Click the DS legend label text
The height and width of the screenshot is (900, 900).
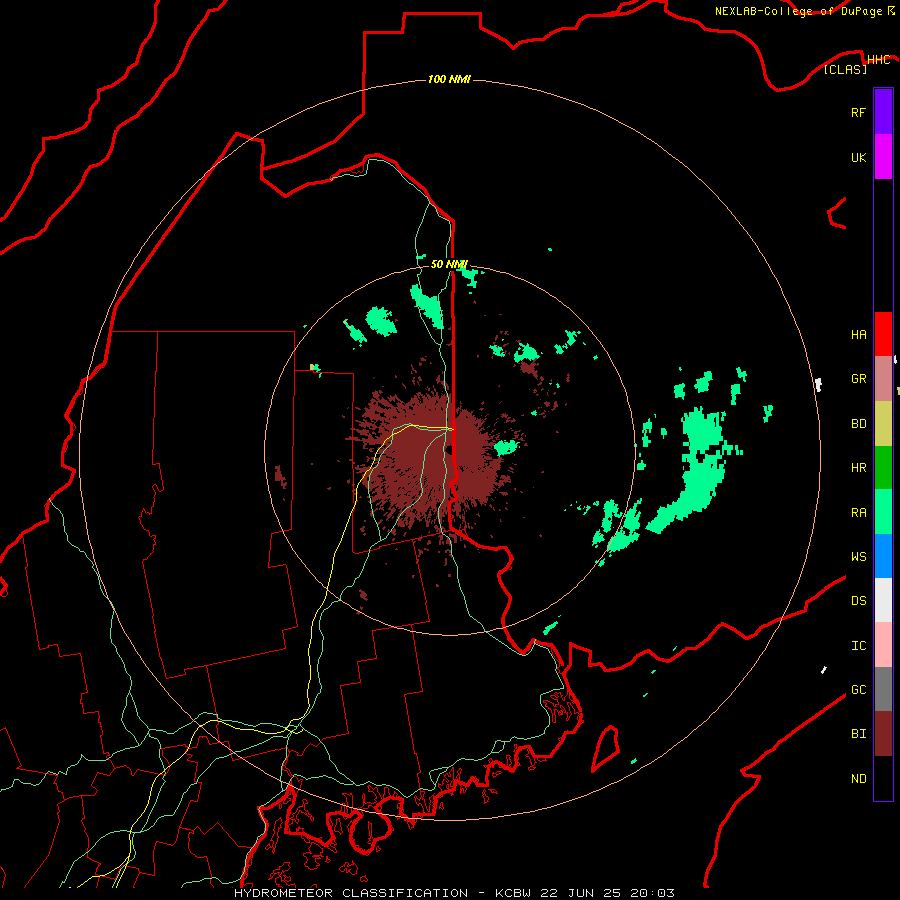pyautogui.click(x=858, y=601)
